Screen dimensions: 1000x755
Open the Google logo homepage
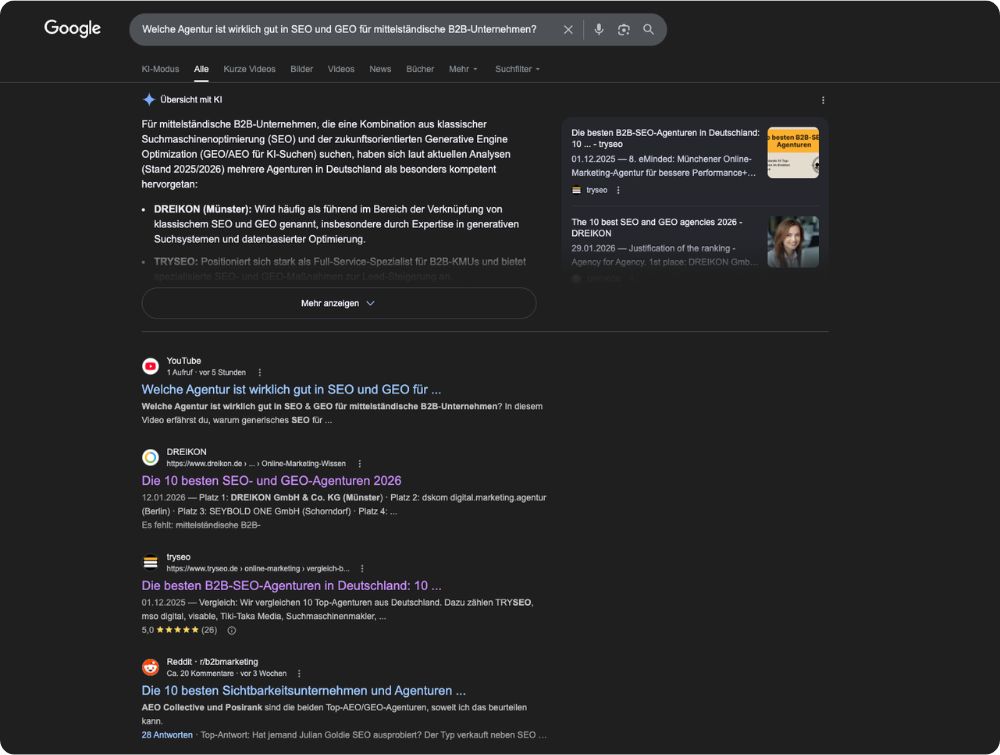[72, 29]
